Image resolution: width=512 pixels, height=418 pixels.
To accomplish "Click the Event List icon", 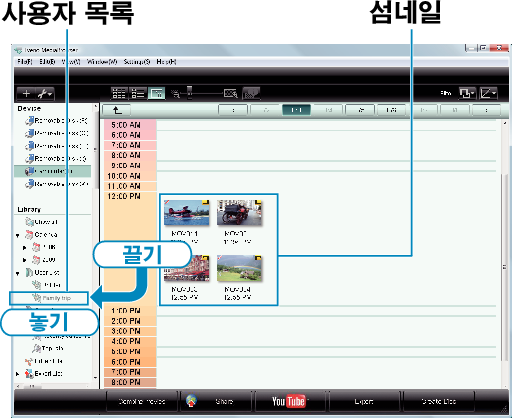I will point(29,374).
